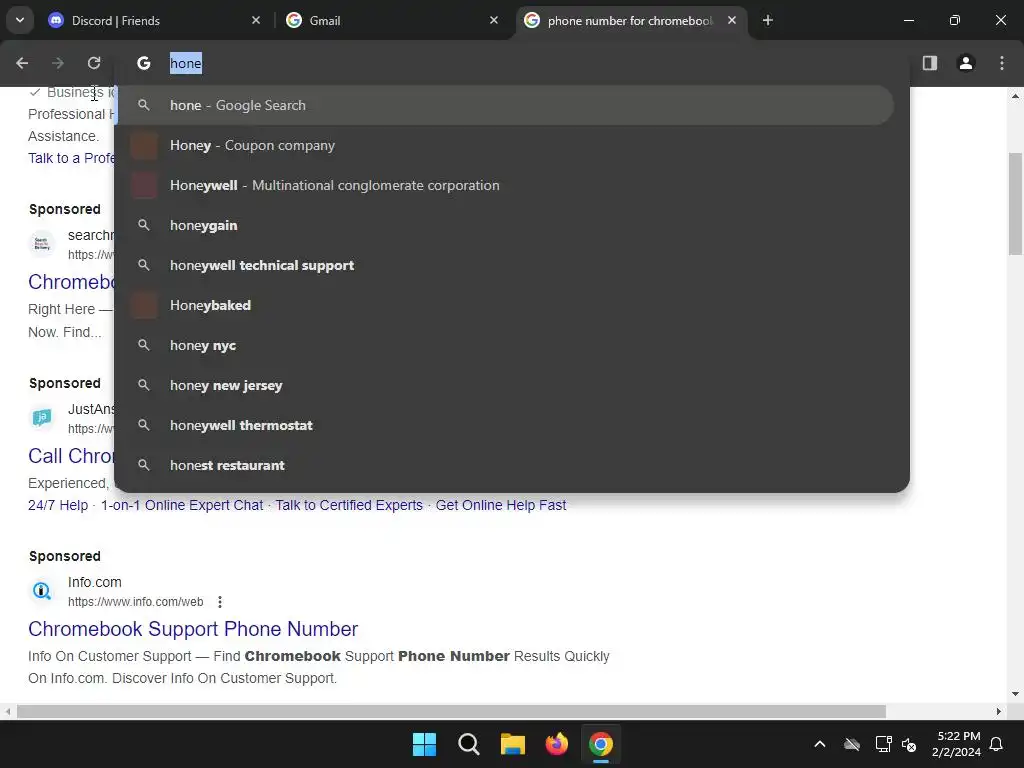Open the clock showing 5:22 PM
The width and height of the screenshot is (1024, 768).
click(x=957, y=744)
